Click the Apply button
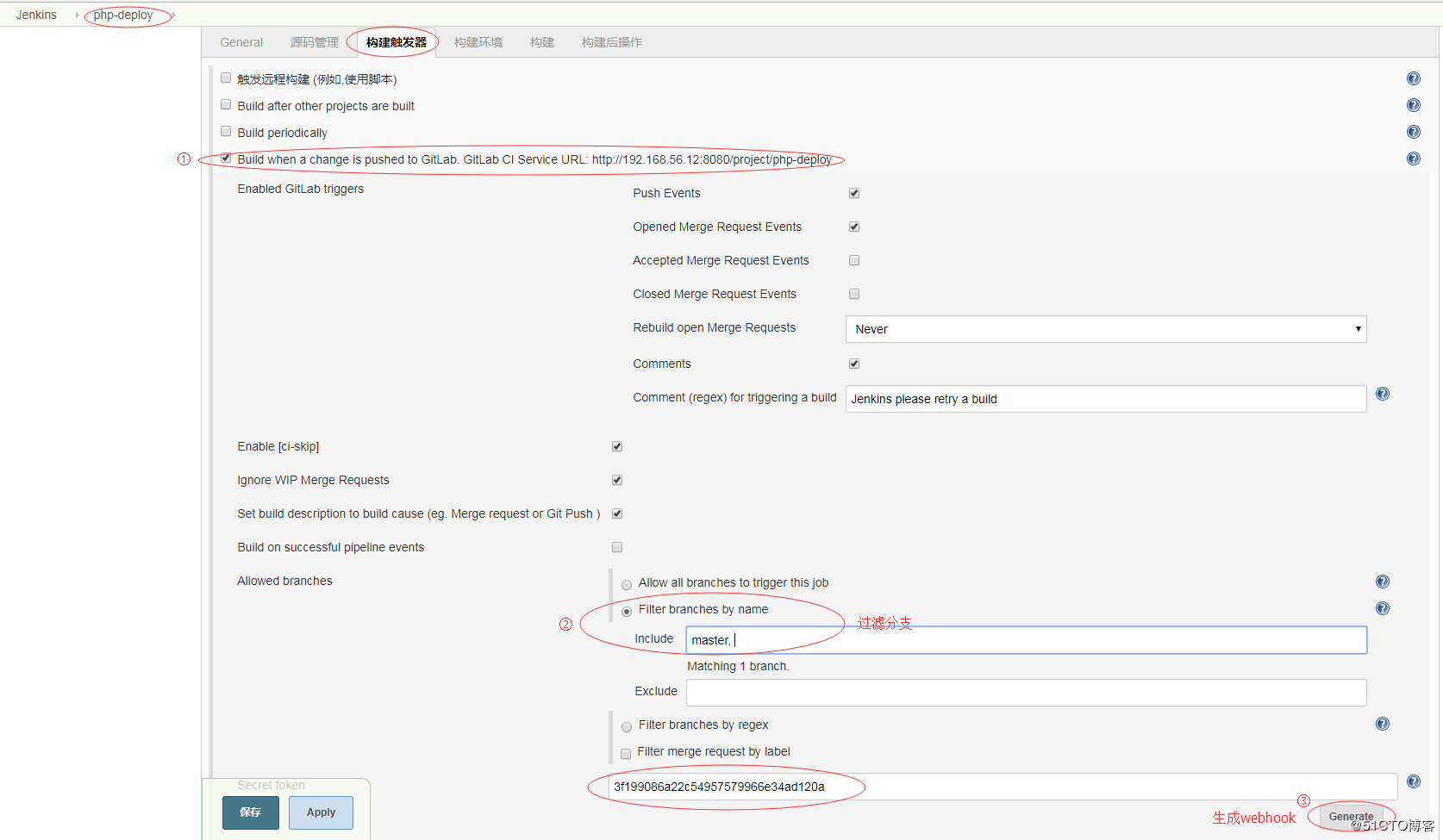Screen dimensions: 1443x840 (x=321, y=812)
